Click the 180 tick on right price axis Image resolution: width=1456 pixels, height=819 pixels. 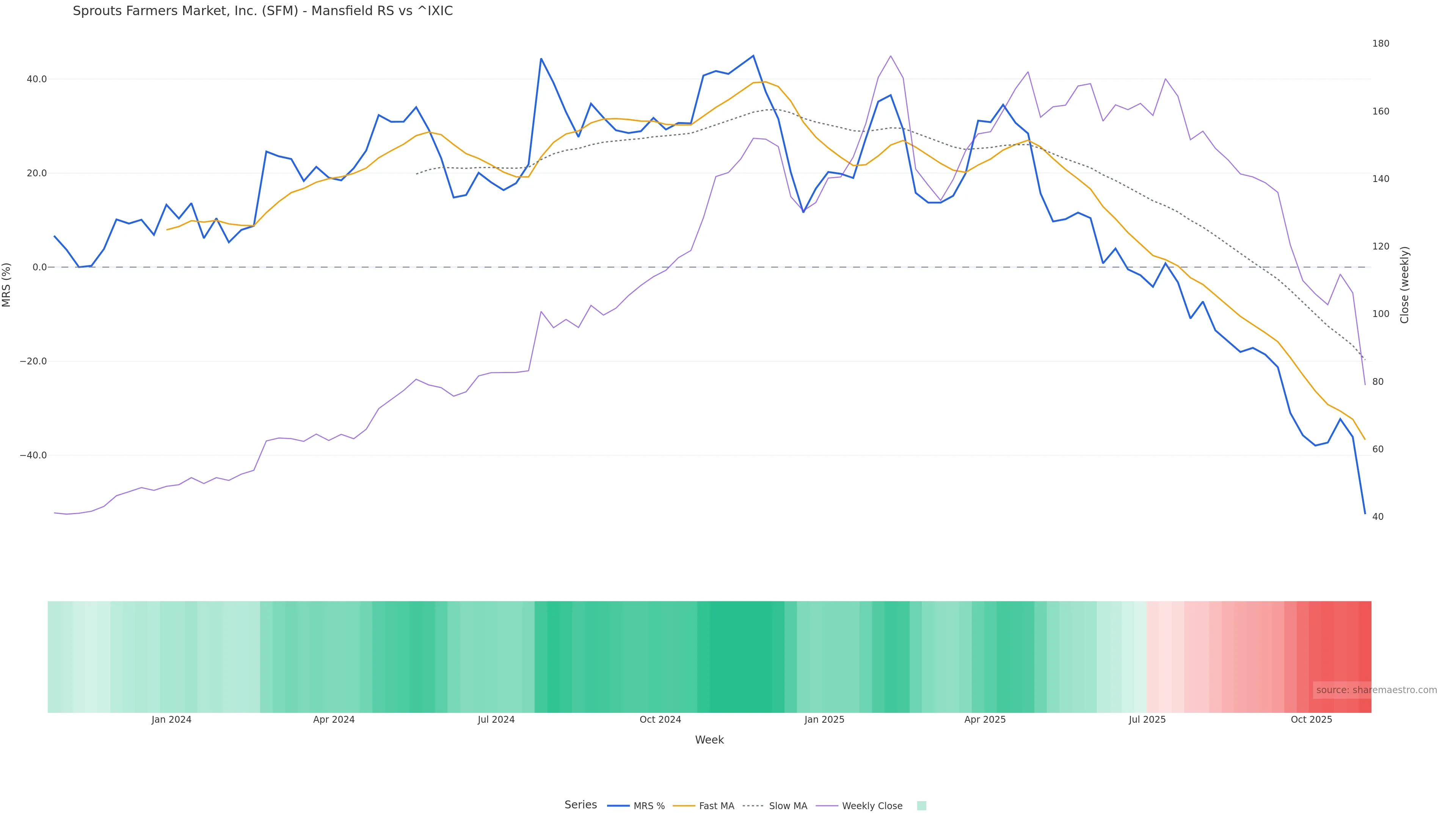[x=1380, y=44]
